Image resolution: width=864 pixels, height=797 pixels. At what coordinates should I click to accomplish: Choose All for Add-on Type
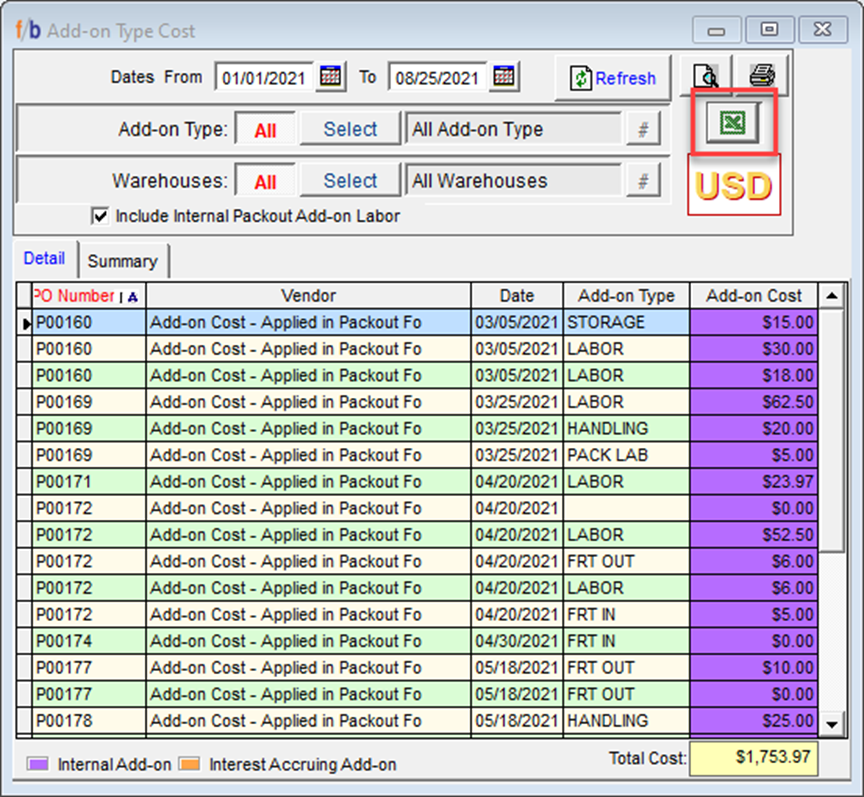(x=265, y=130)
